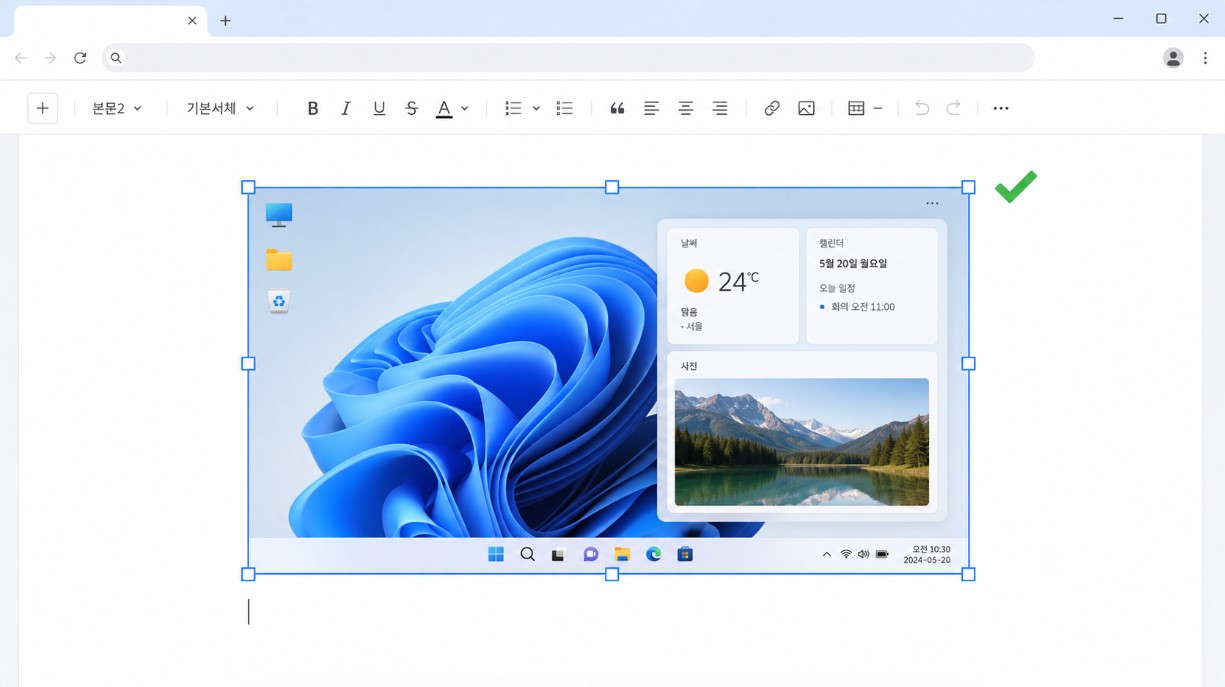Click the This PC monitor icon in the inserted screenshot
Viewport: 1225px width, 687px height.
[x=279, y=214]
